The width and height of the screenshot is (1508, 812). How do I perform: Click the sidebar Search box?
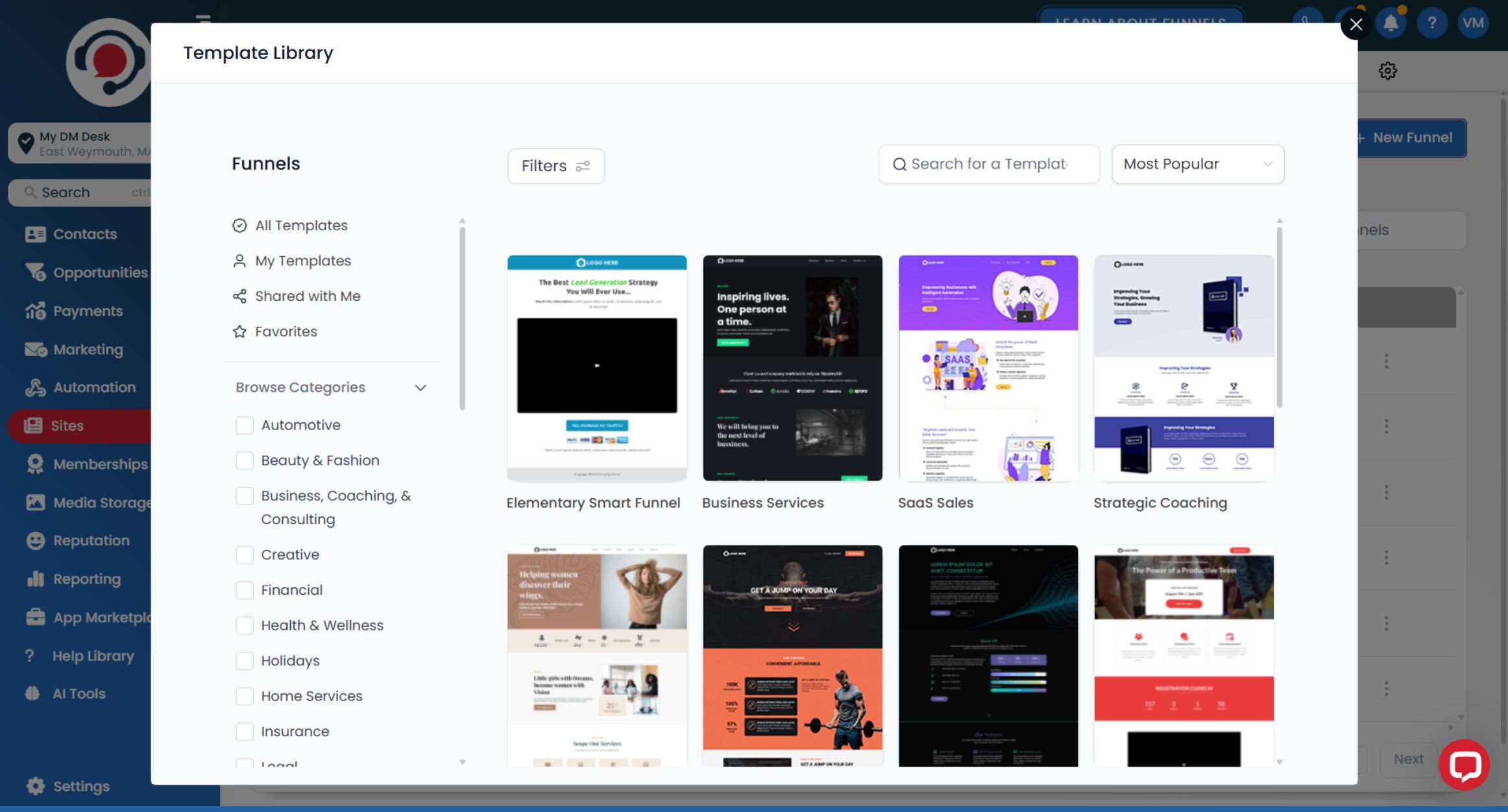pyautogui.click(x=80, y=193)
